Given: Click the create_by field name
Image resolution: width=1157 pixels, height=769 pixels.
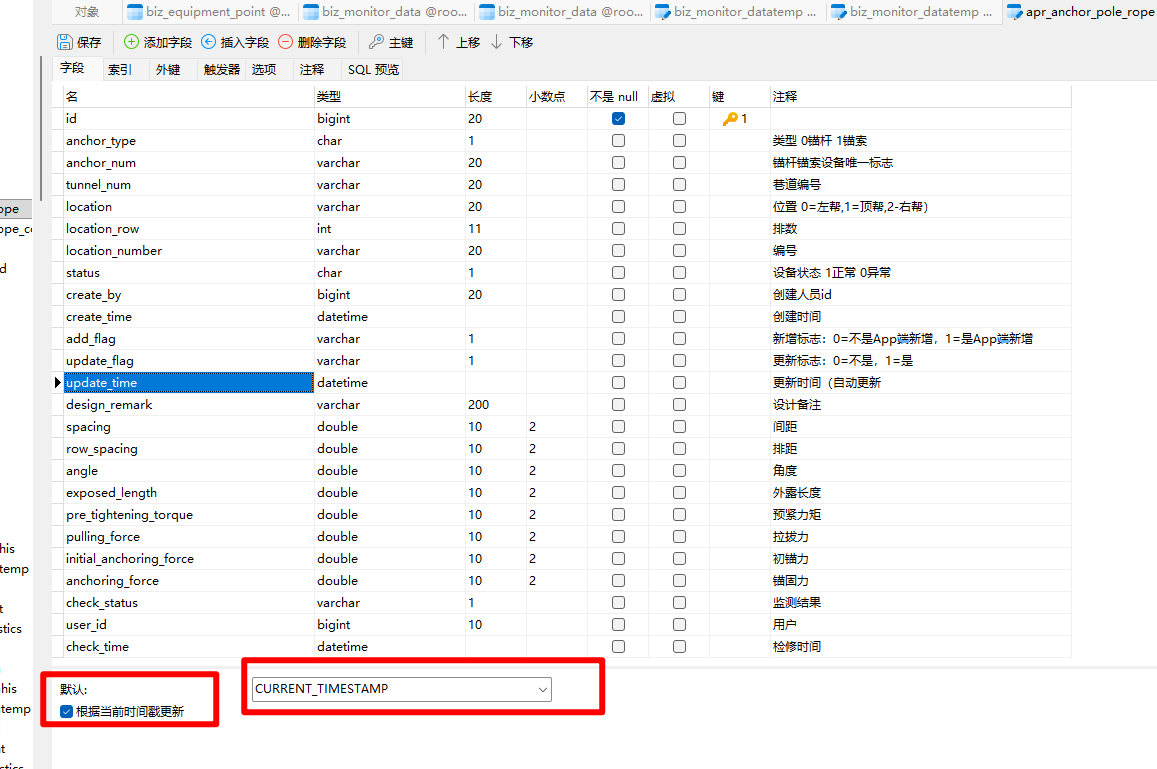Looking at the screenshot, I should pyautogui.click(x=94, y=295).
